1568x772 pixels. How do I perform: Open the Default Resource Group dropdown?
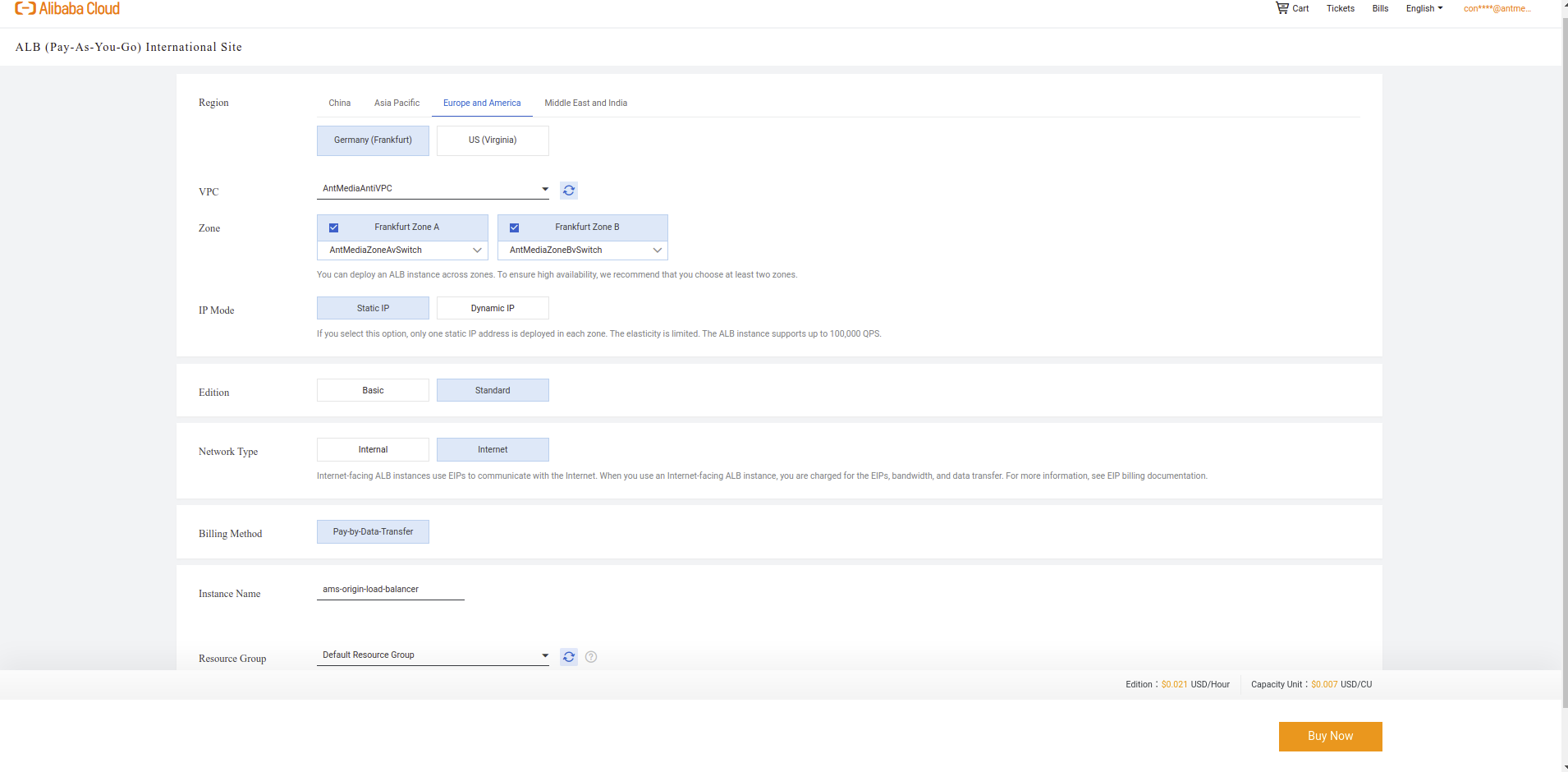(x=433, y=655)
